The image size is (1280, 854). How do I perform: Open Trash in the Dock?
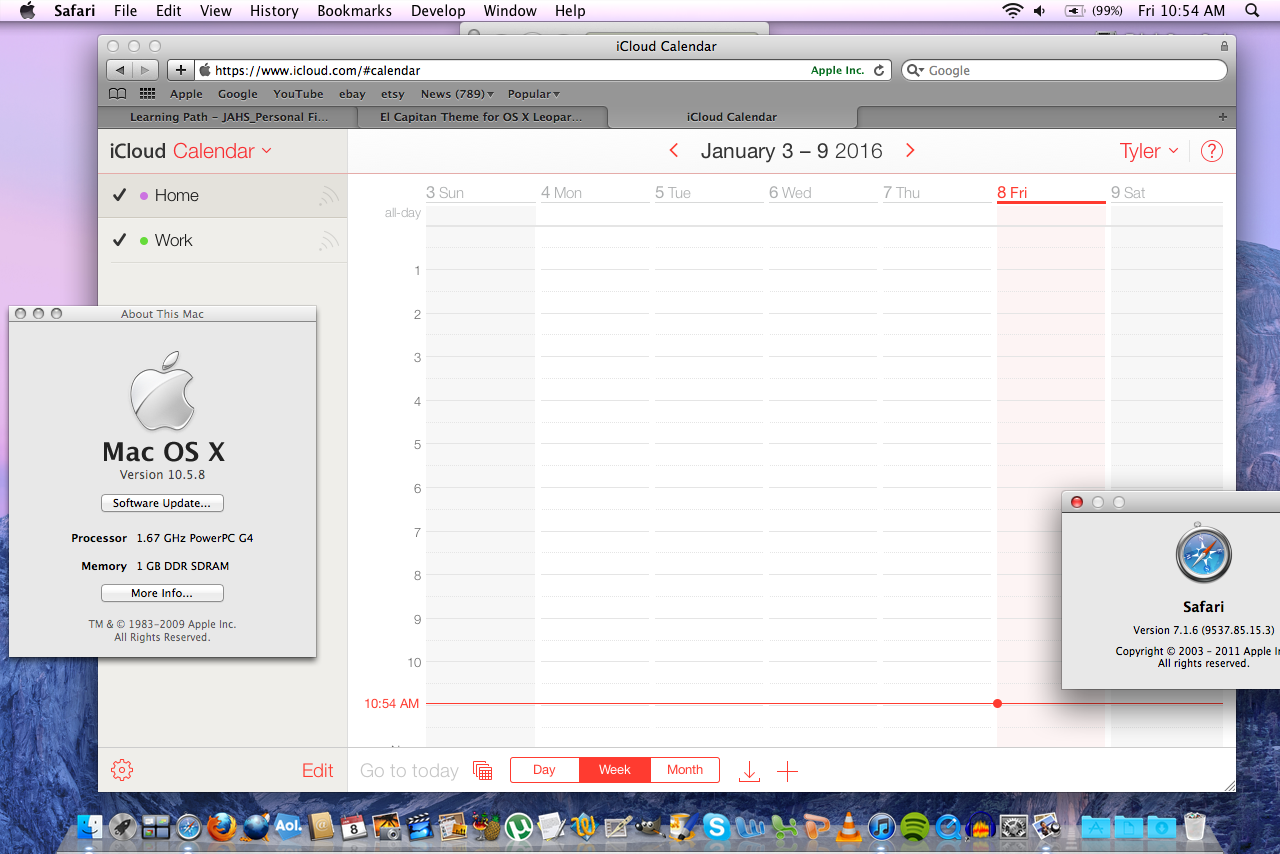click(x=1194, y=826)
